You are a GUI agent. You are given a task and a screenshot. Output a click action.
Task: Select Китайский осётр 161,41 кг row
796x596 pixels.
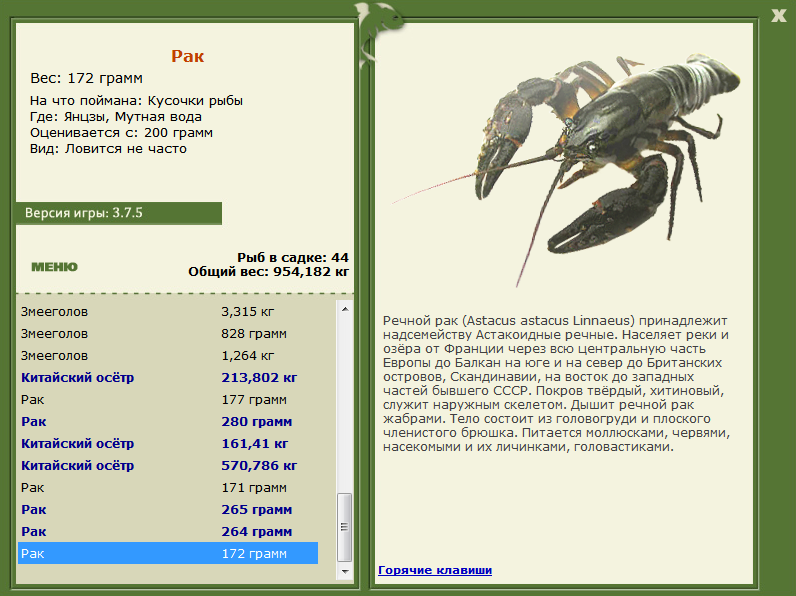tap(168, 444)
